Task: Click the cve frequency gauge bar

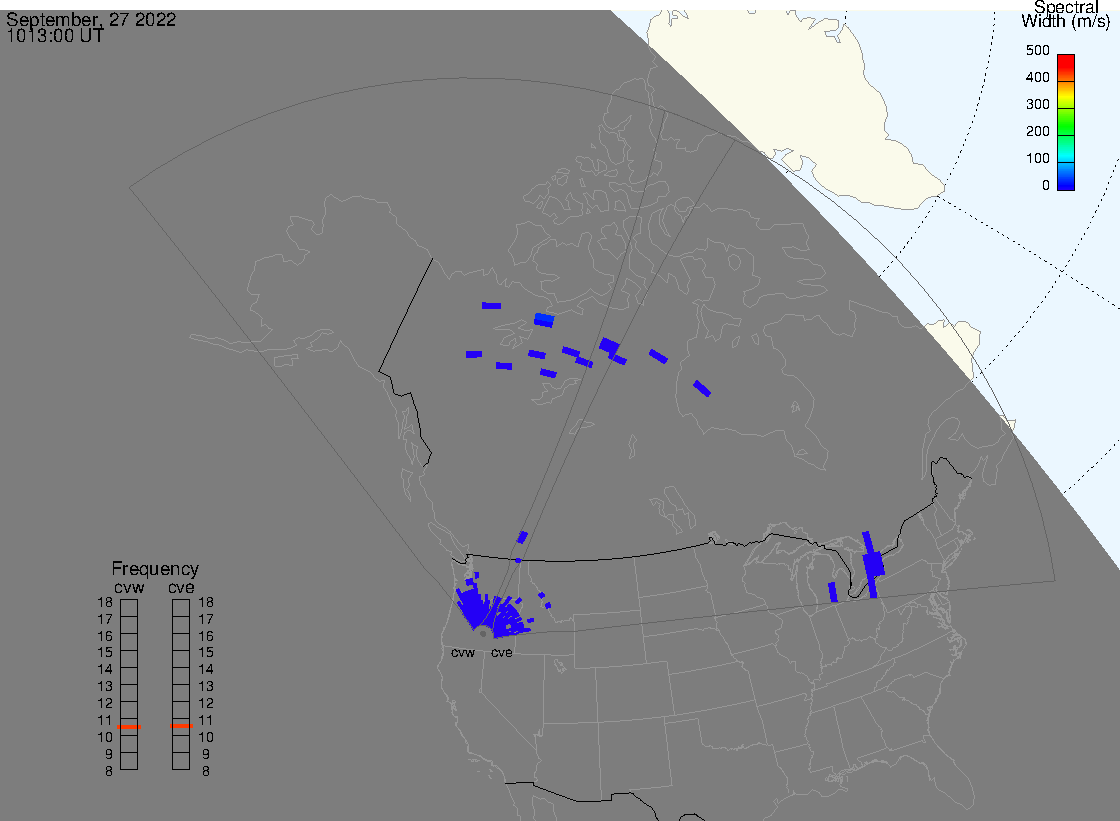Action: [x=181, y=685]
